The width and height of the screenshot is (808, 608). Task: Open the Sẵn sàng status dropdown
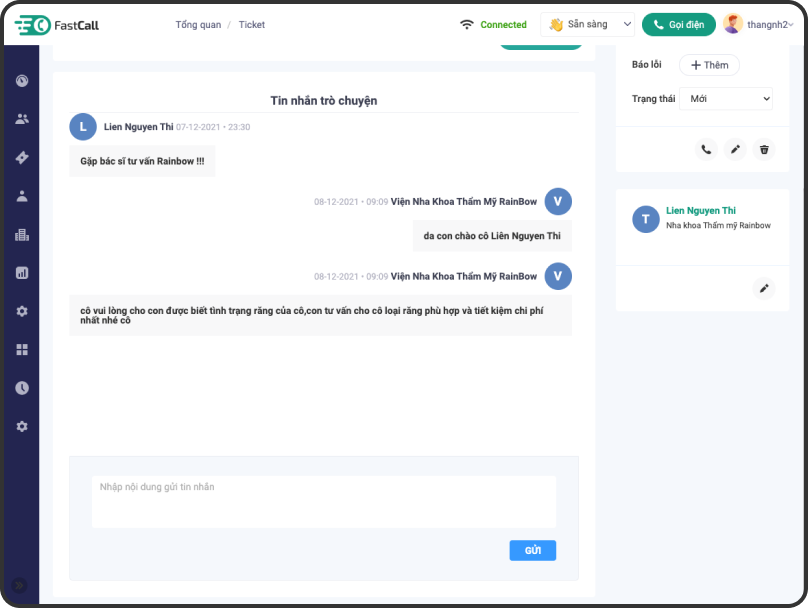(x=588, y=25)
